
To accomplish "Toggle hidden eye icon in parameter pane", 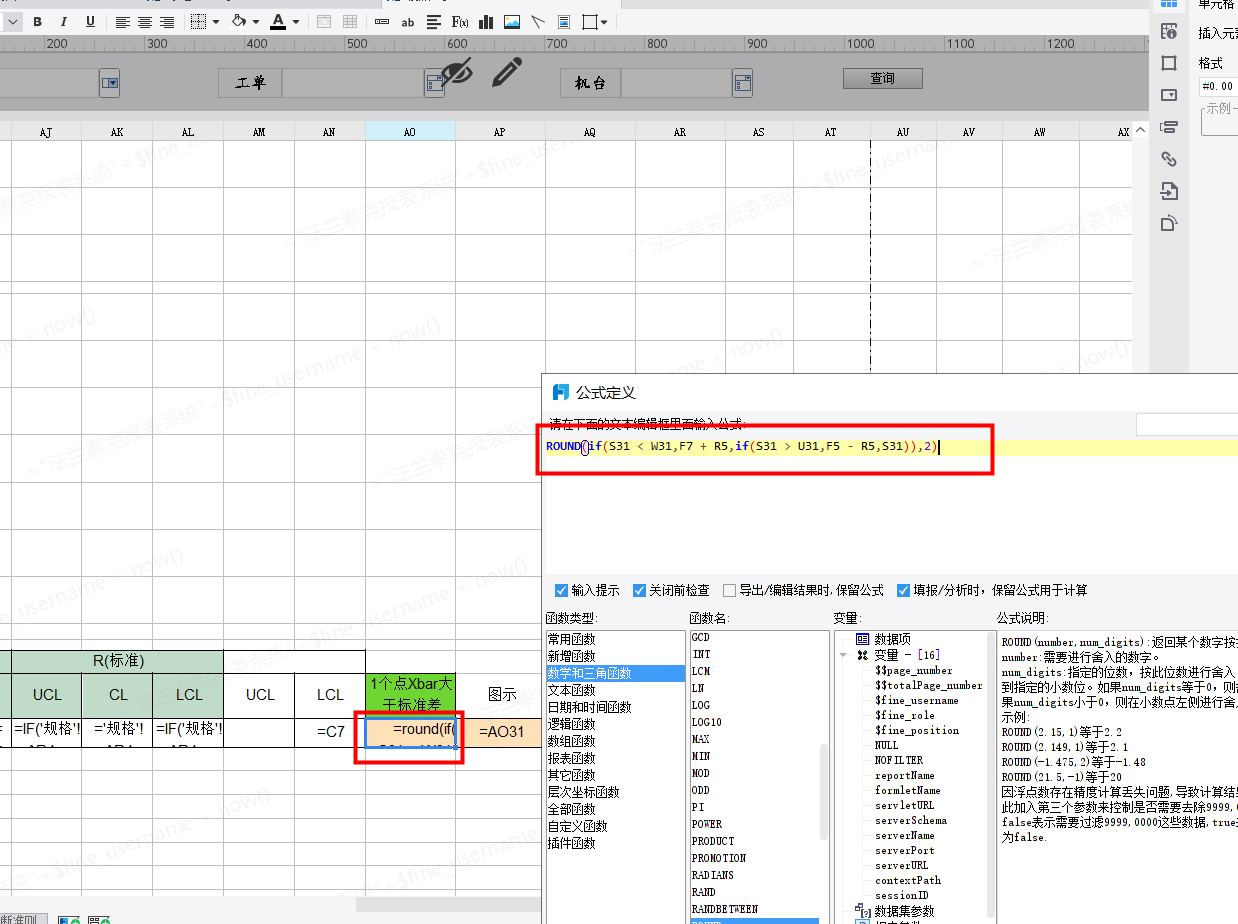I will pos(457,72).
